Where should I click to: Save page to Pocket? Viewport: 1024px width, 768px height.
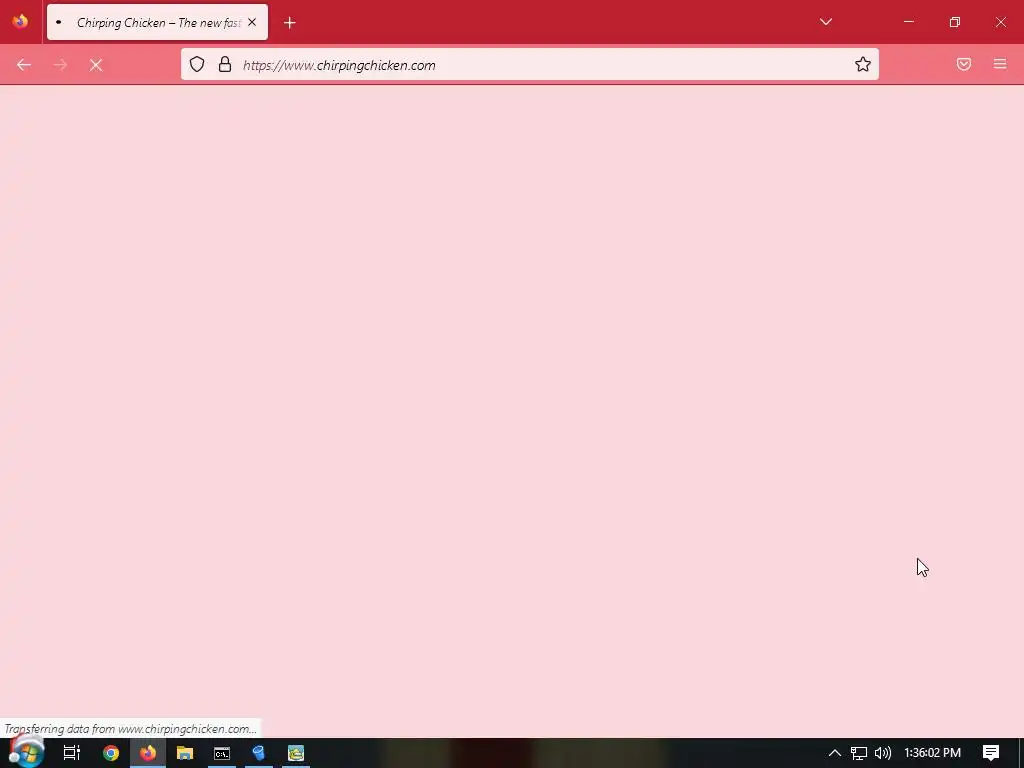pos(964,64)
